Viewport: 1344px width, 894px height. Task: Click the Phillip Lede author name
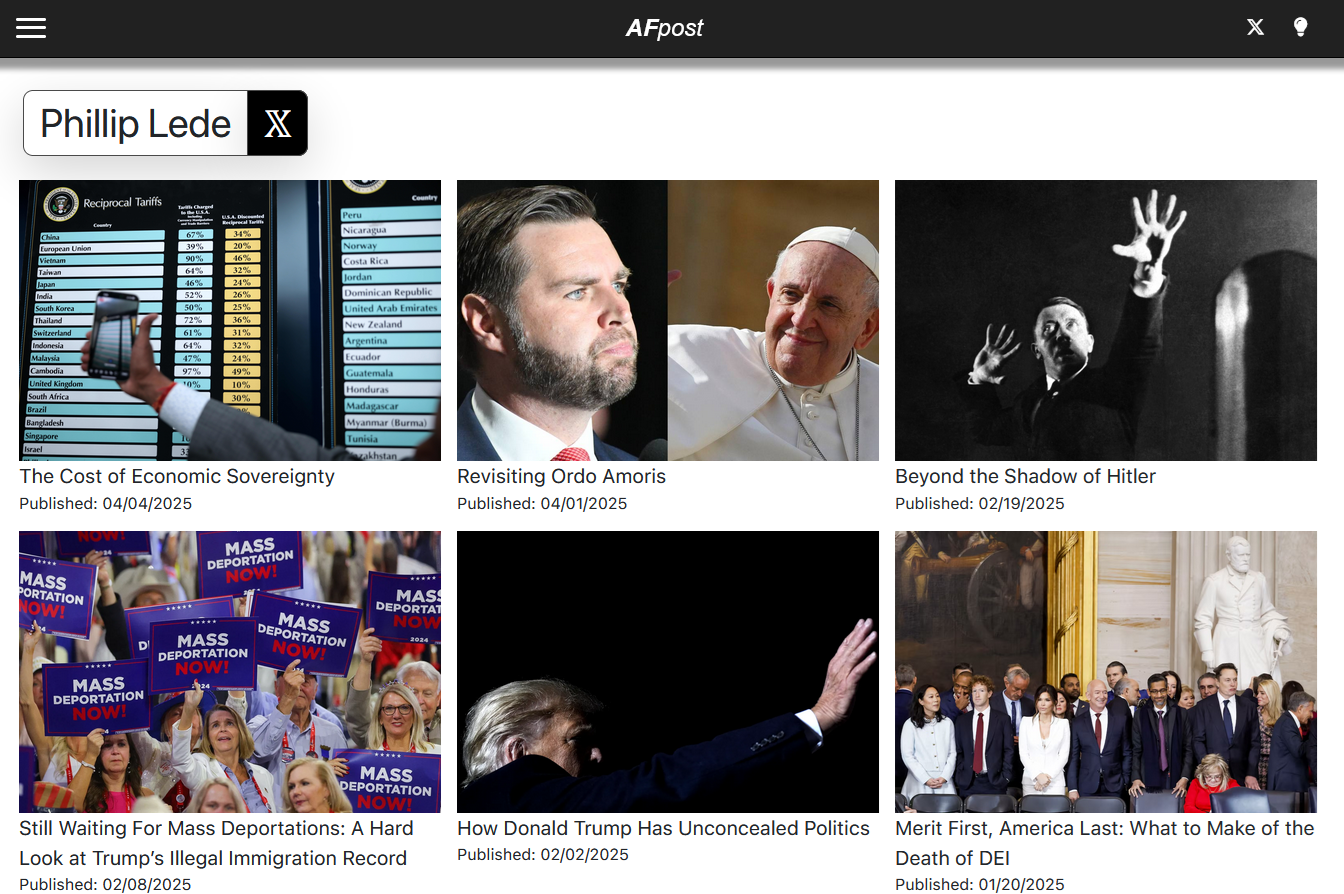coord(135,123)
